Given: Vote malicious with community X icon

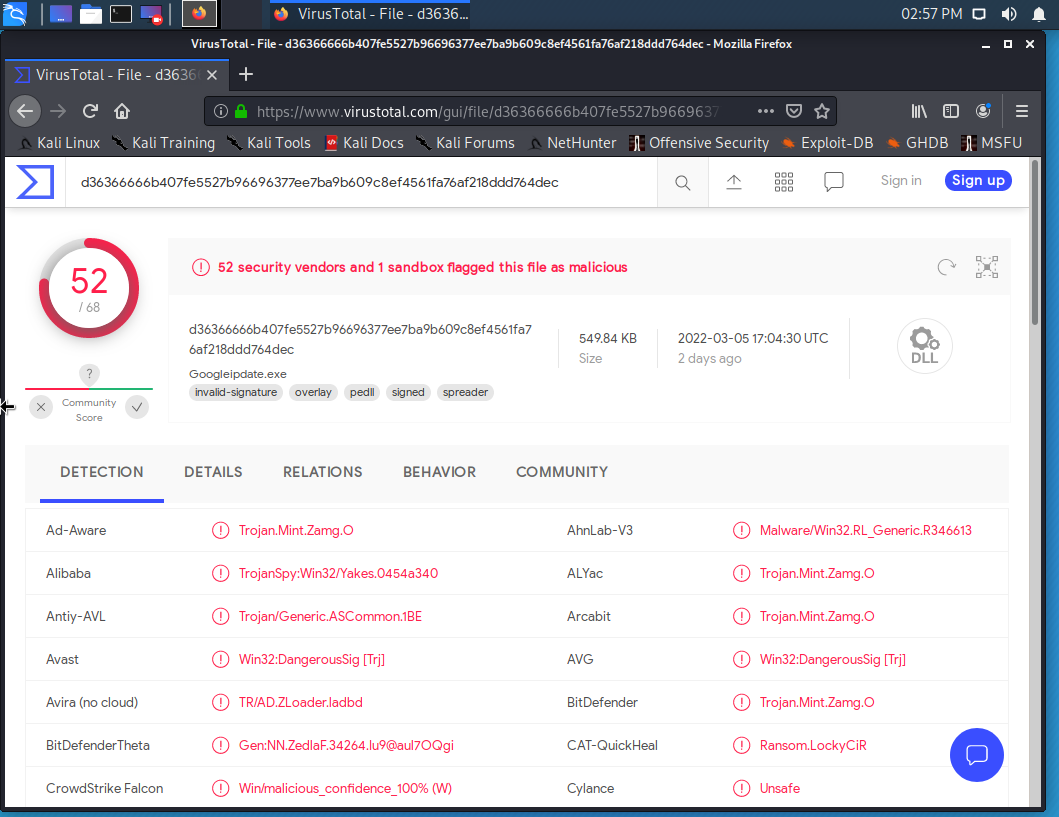Looking at the screenshot, I should pos(41,407).
